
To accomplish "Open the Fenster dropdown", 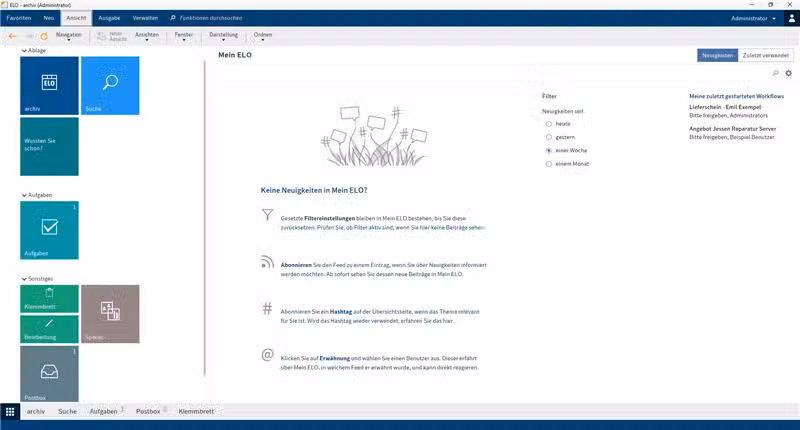I will pos(184,36).
